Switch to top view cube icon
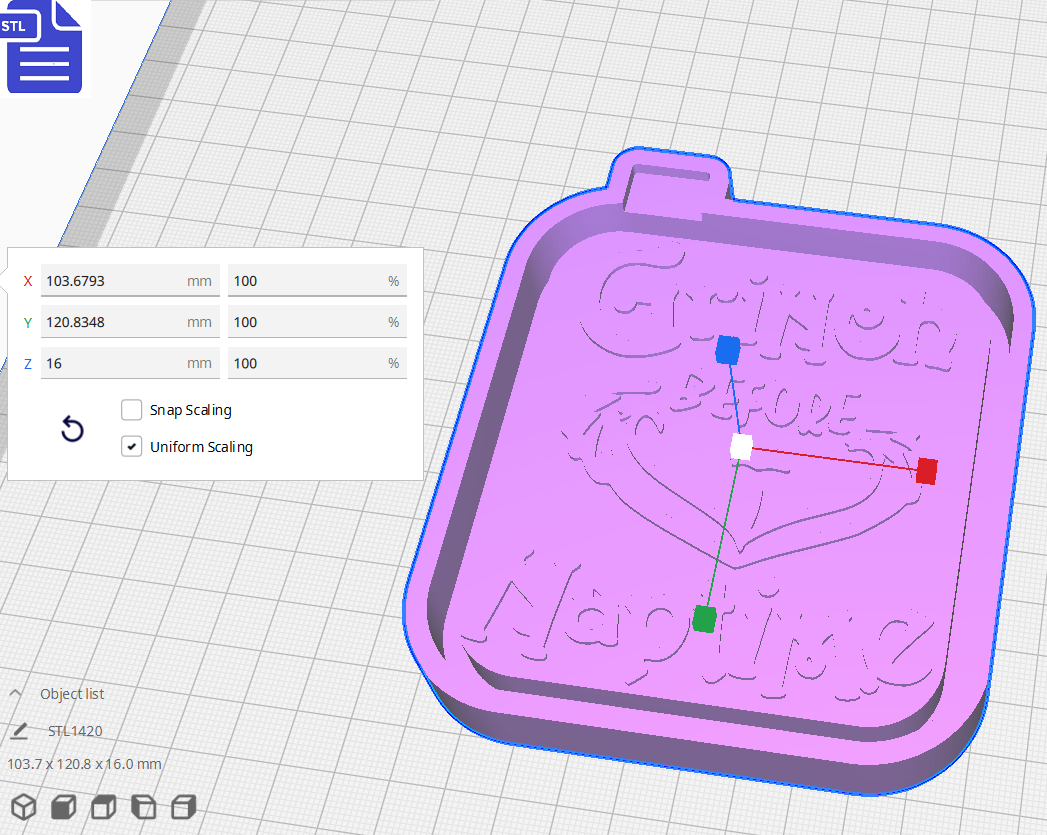1047x835 pixels. click(x=103, y=806)
